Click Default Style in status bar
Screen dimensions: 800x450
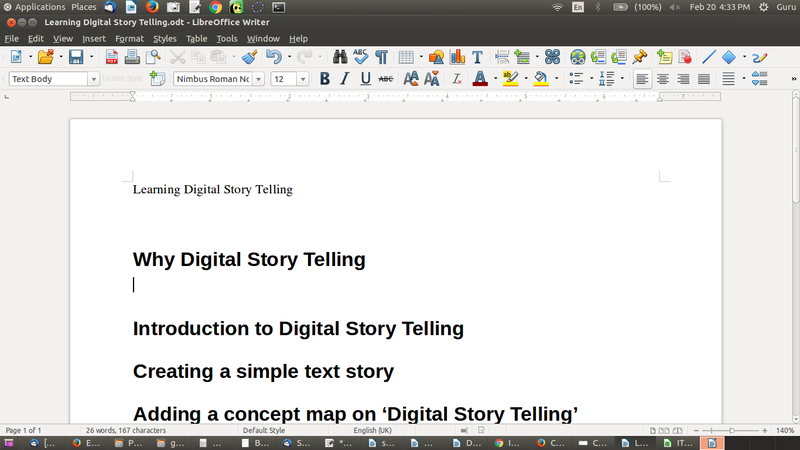264,431
